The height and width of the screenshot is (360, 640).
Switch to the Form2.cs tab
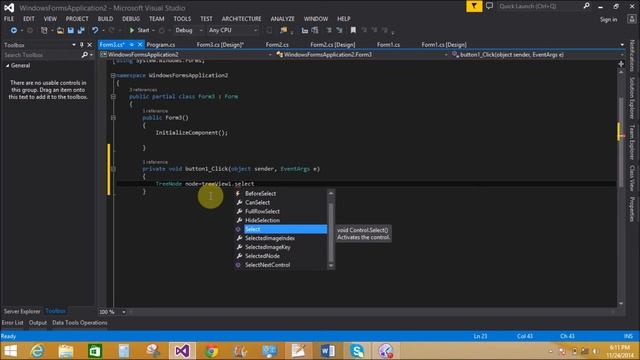277,44
